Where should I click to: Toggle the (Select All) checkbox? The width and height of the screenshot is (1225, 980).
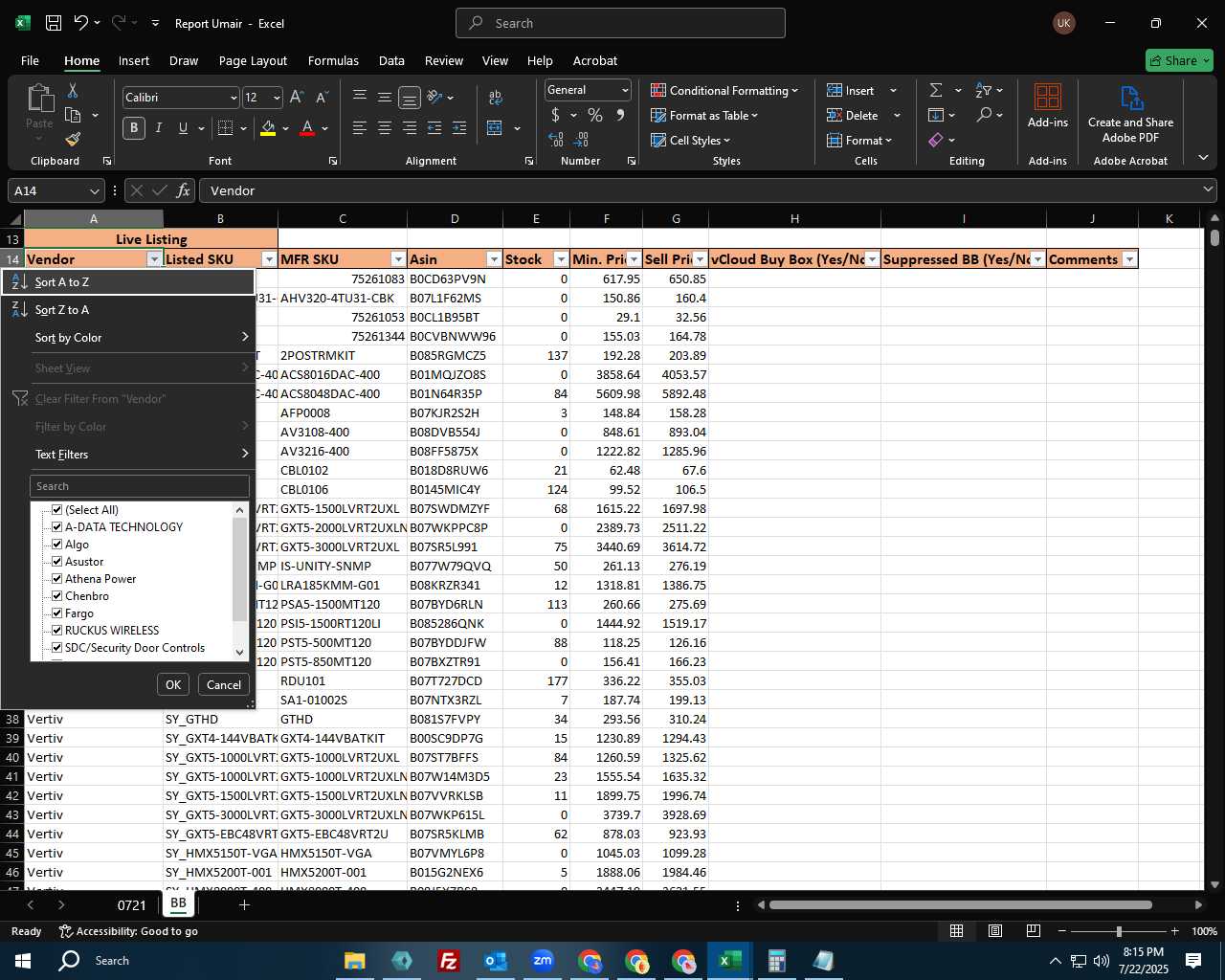click(x=56, y=510)
